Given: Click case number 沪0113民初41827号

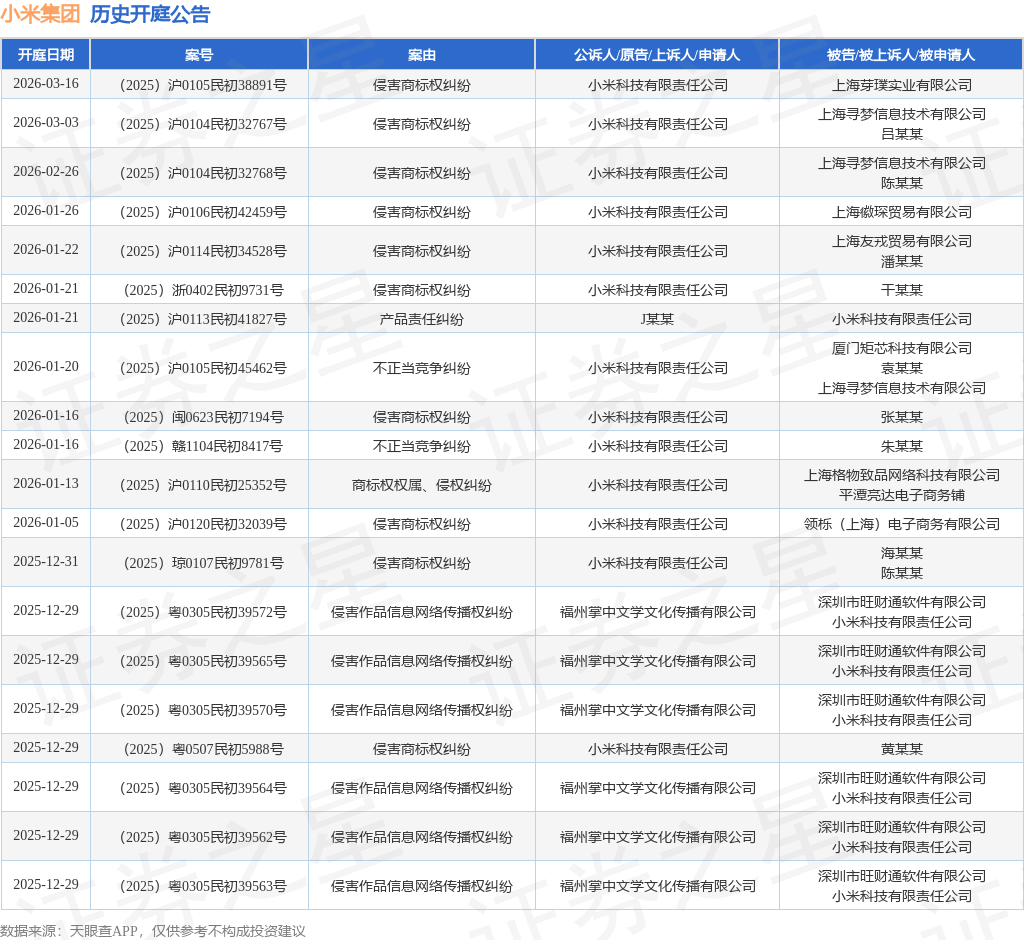Looking at the screenshot, I should point(227,319).
